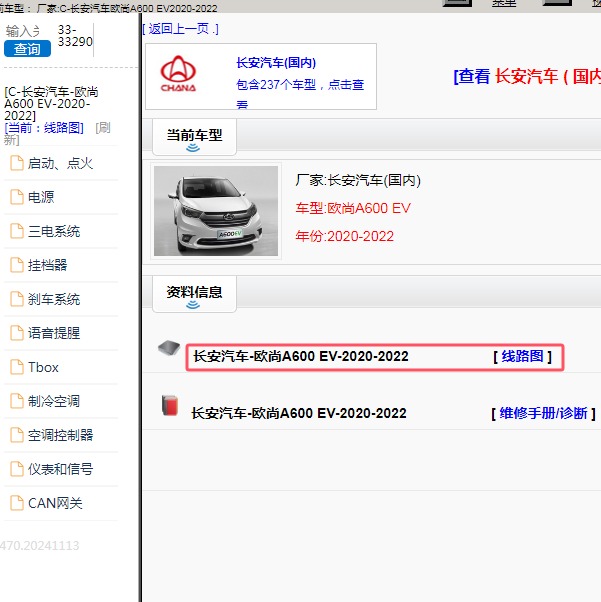Click the document icon beside CAN网关

coord(17,503)
